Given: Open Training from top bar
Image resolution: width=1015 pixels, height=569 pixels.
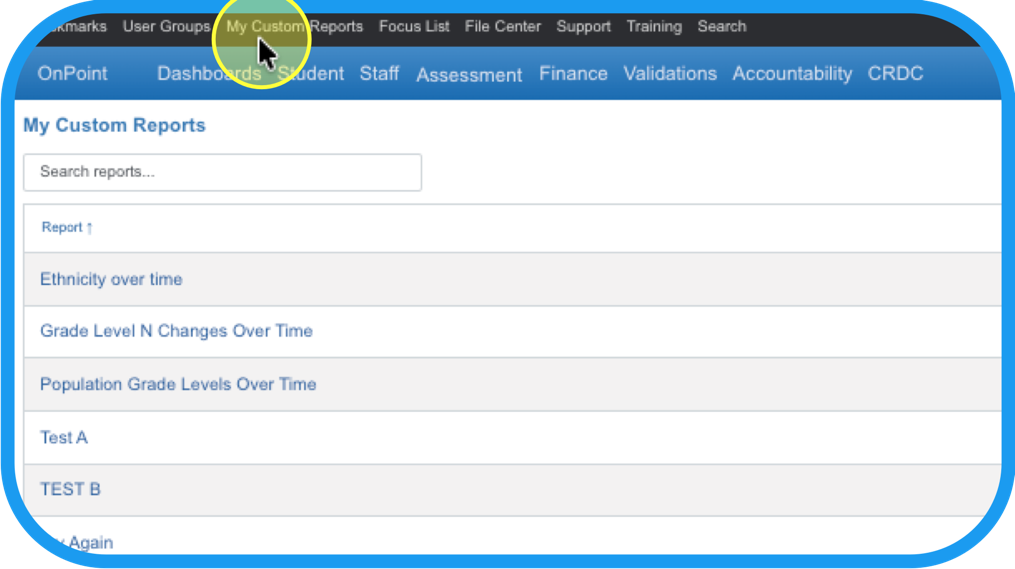Looking at the screenshot, I should point(654,27).
